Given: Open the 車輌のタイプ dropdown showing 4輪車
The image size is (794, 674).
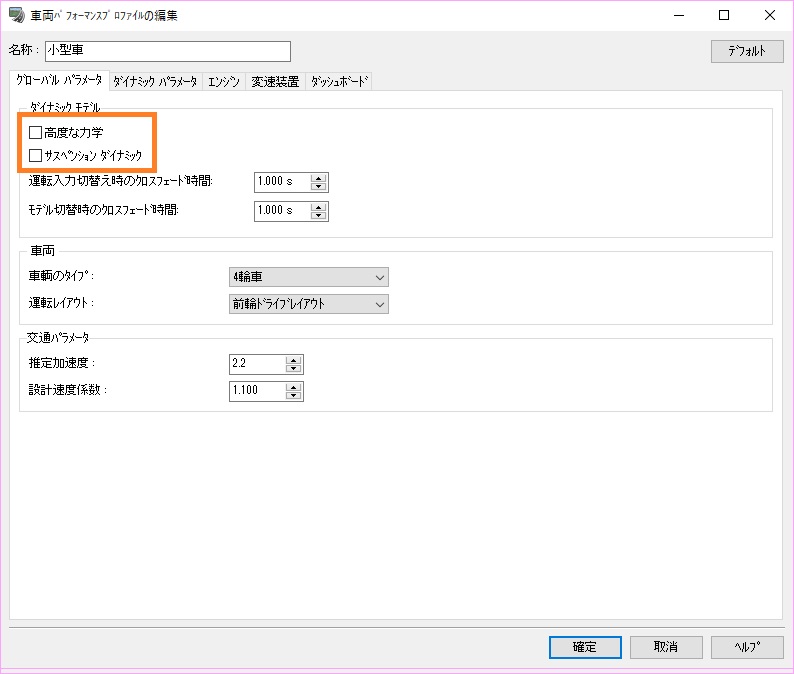Looking at the screenshot, I should (x=308, y=277).
